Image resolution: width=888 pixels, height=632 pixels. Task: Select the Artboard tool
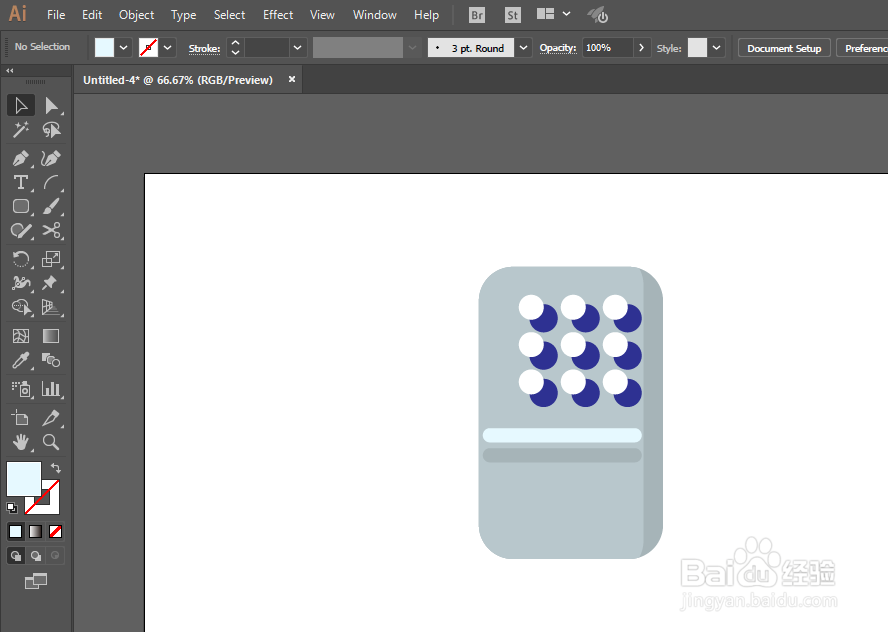pos(21,418)
